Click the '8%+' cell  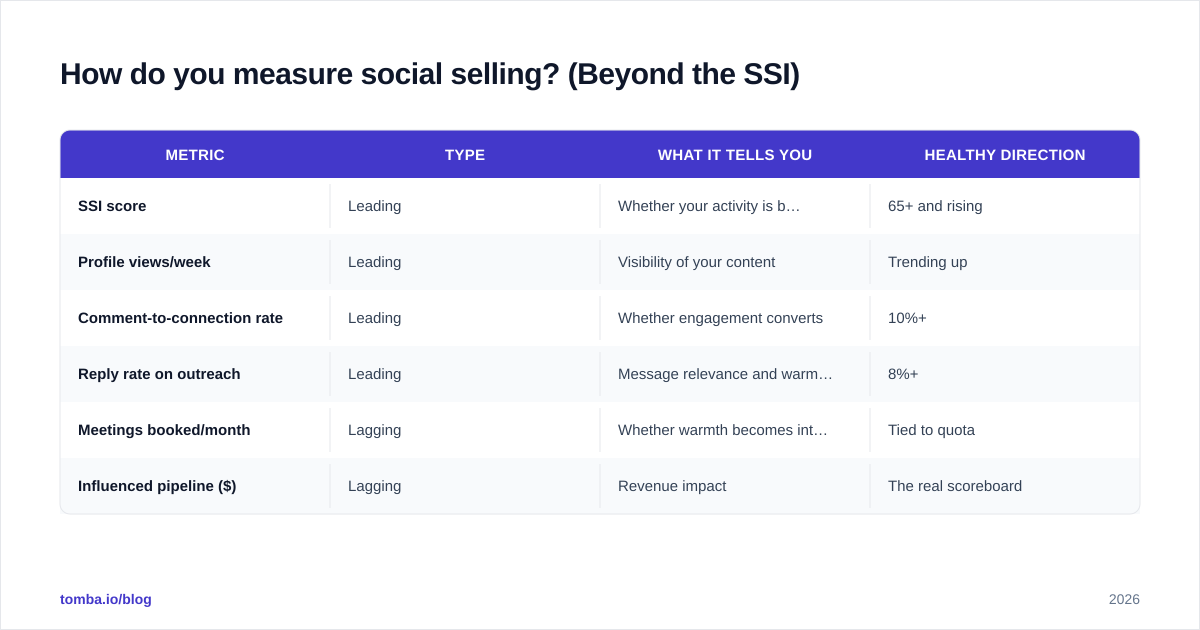tap(1005, 374)
